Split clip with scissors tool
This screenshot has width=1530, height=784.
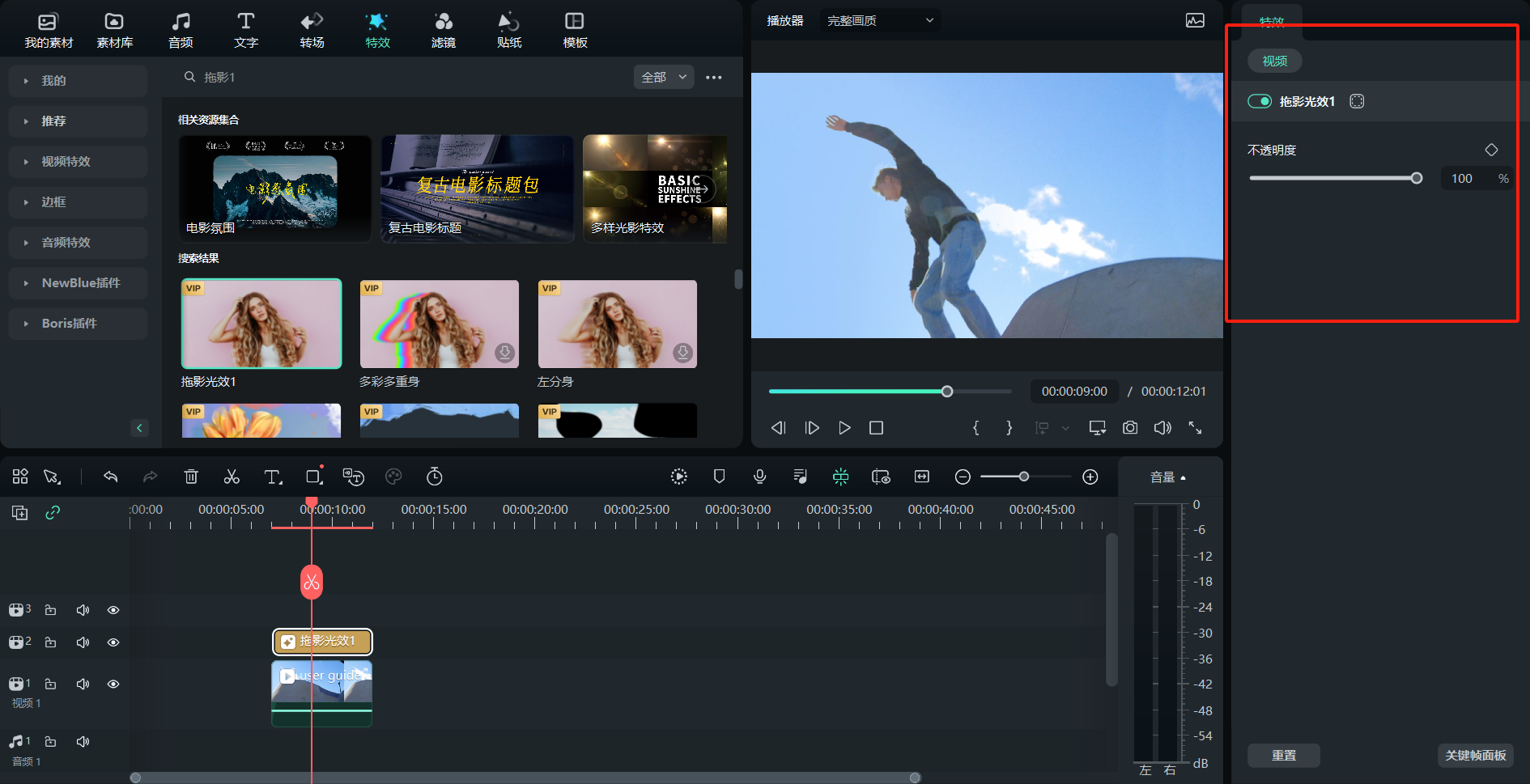tap(232, 477)
